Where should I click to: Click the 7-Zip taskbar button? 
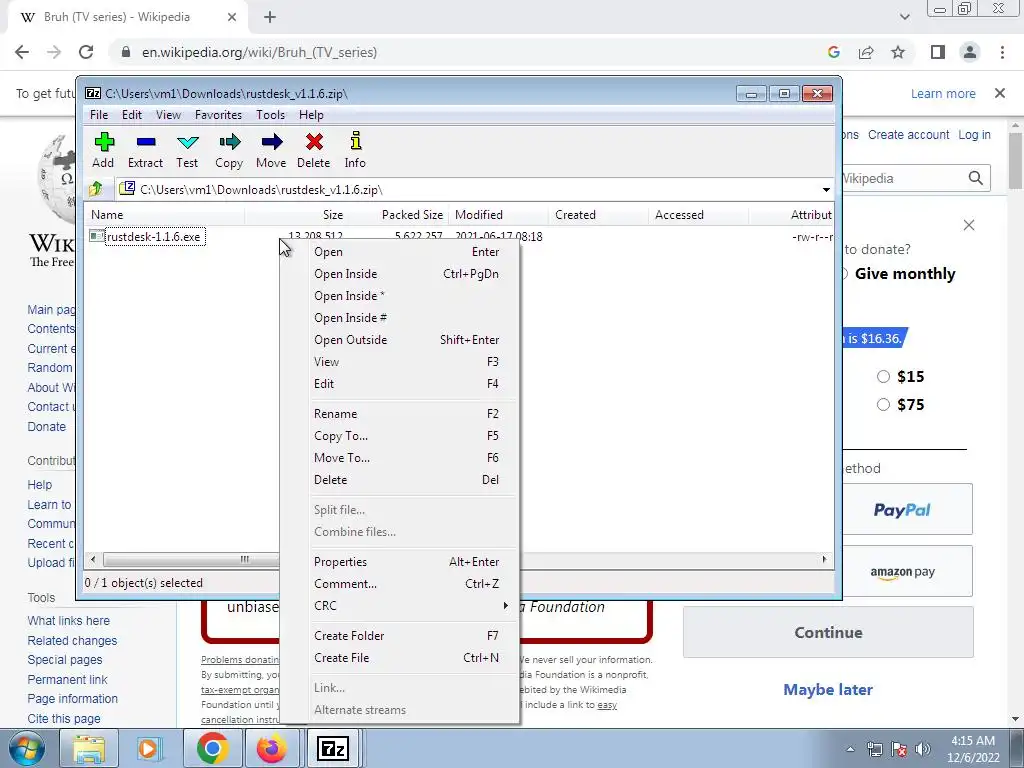coord(332,749)
